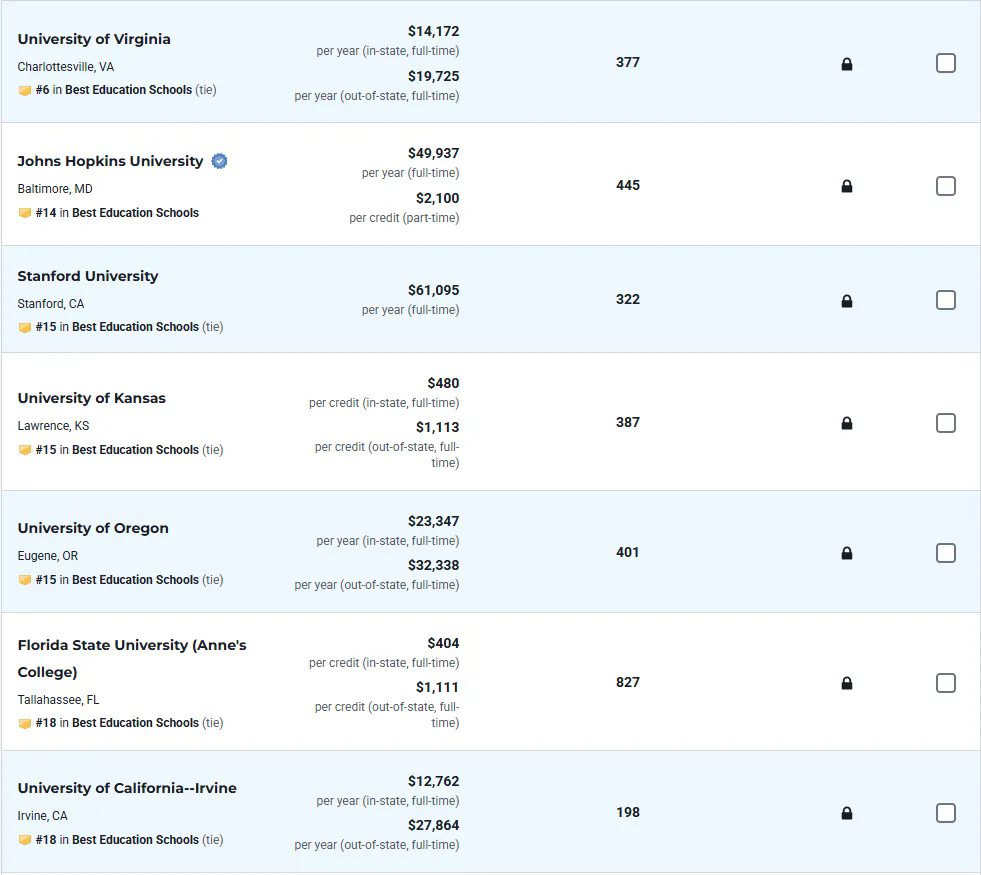The height and width of the screenshot is (875, 981).
Task: Check the box for Florida State University
Action: click(945, 683)
